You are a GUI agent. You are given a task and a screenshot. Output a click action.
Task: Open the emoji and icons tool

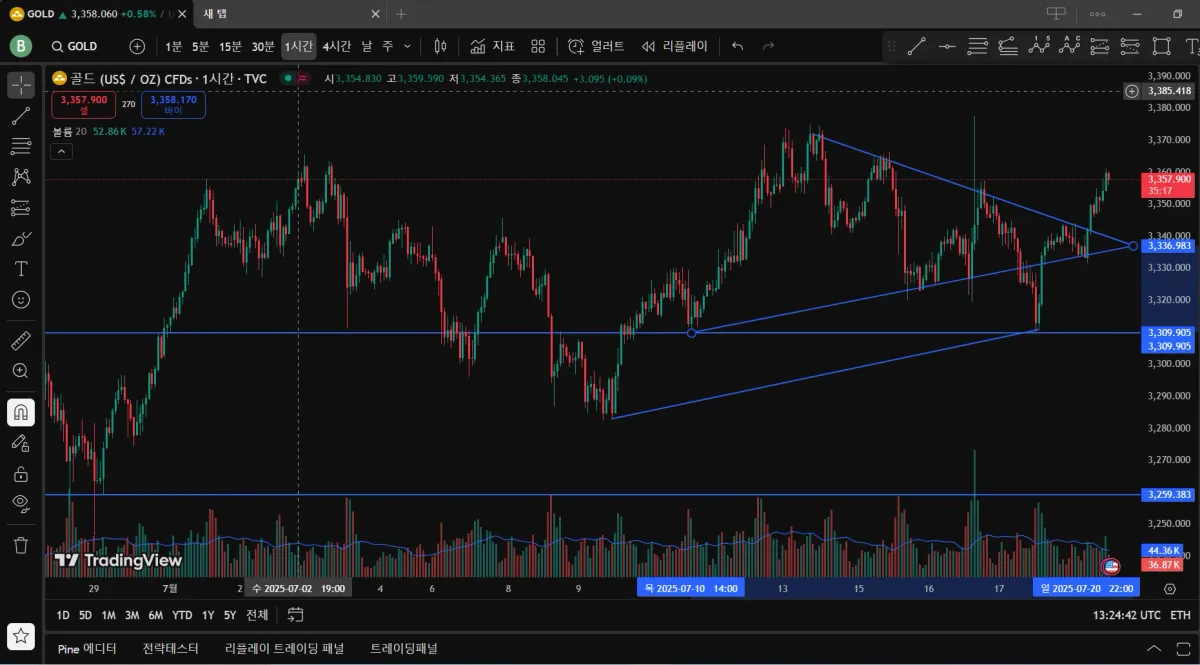click(20, 300)
